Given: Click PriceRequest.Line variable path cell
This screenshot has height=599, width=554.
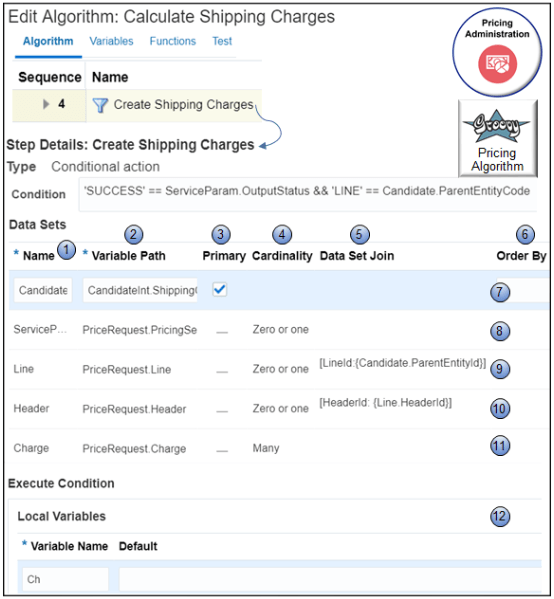Looking at the screenshot, I should pos(127,370).
